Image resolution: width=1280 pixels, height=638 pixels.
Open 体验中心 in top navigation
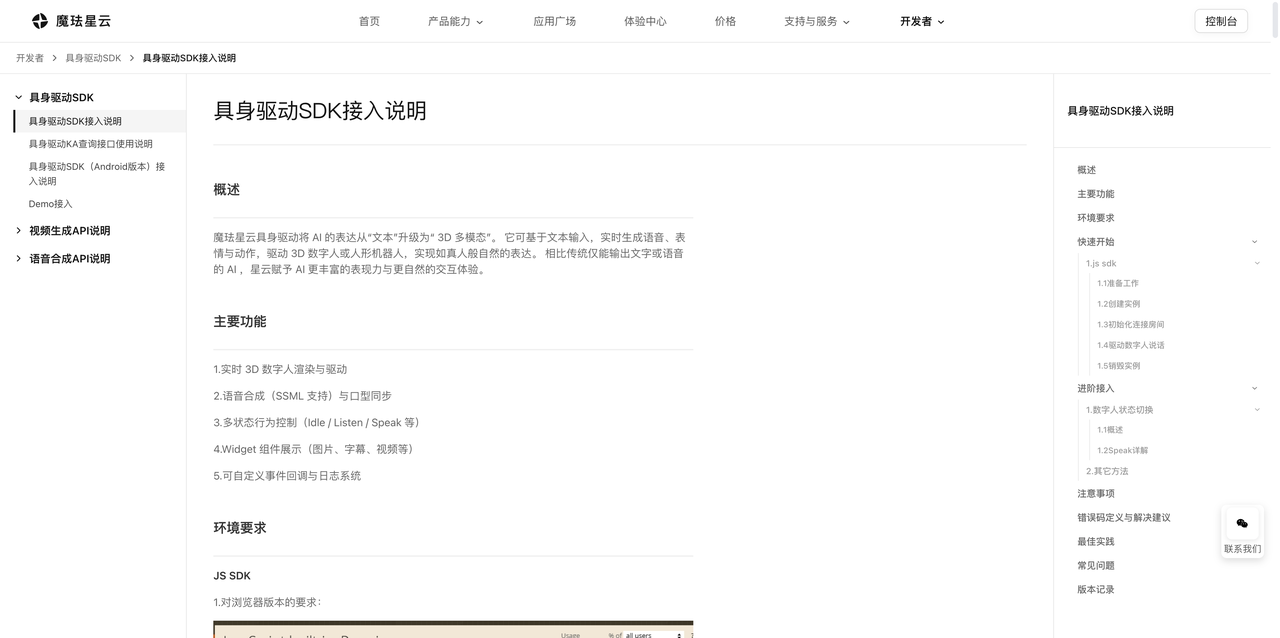645,21
